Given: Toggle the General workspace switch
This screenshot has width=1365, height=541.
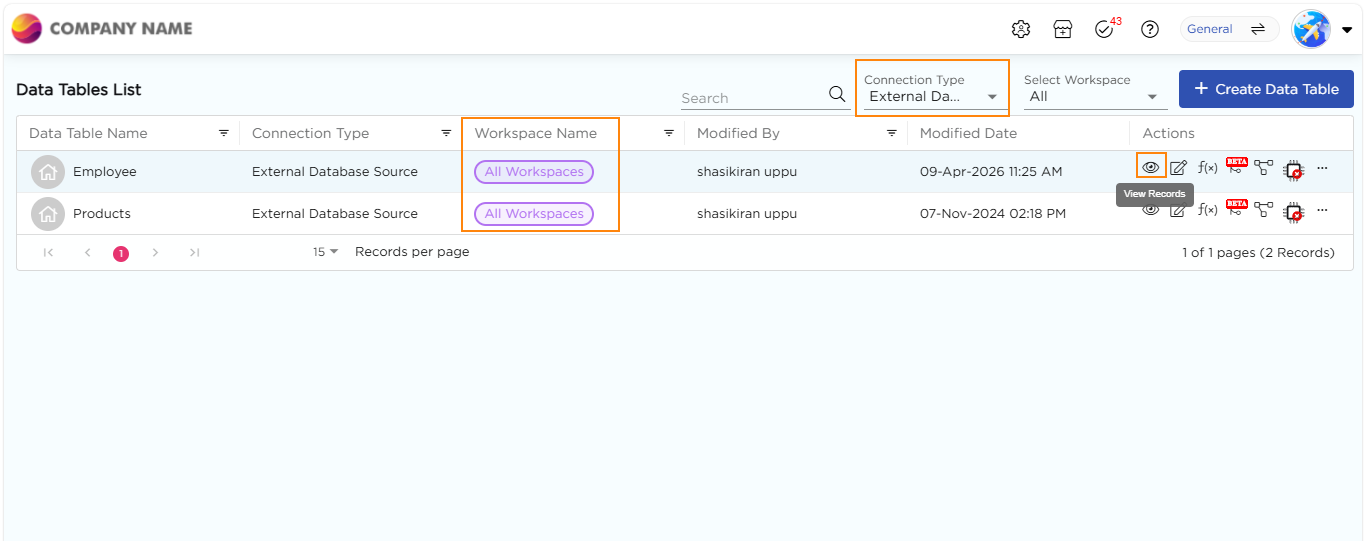Looking at the screenshot, I should point(1258,30).
